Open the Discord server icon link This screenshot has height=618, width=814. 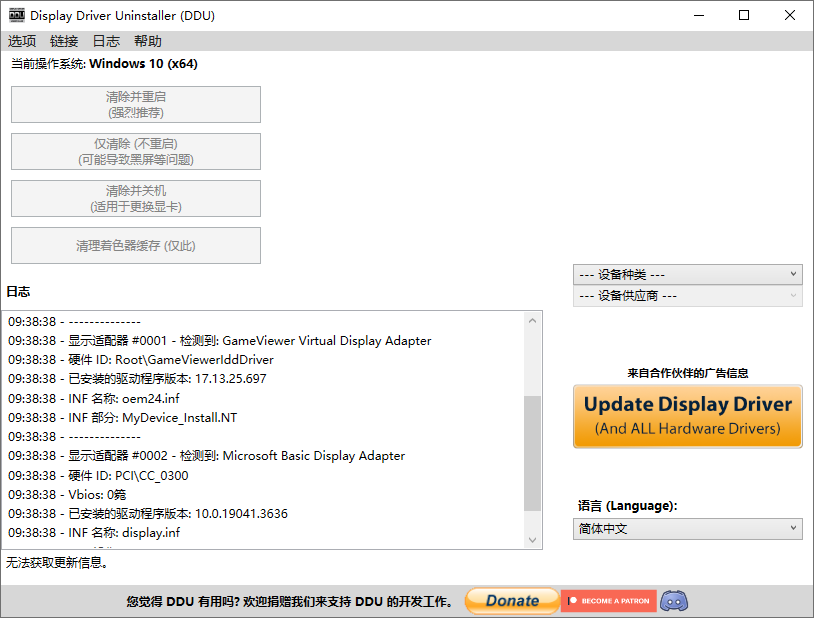pos(674,601)
